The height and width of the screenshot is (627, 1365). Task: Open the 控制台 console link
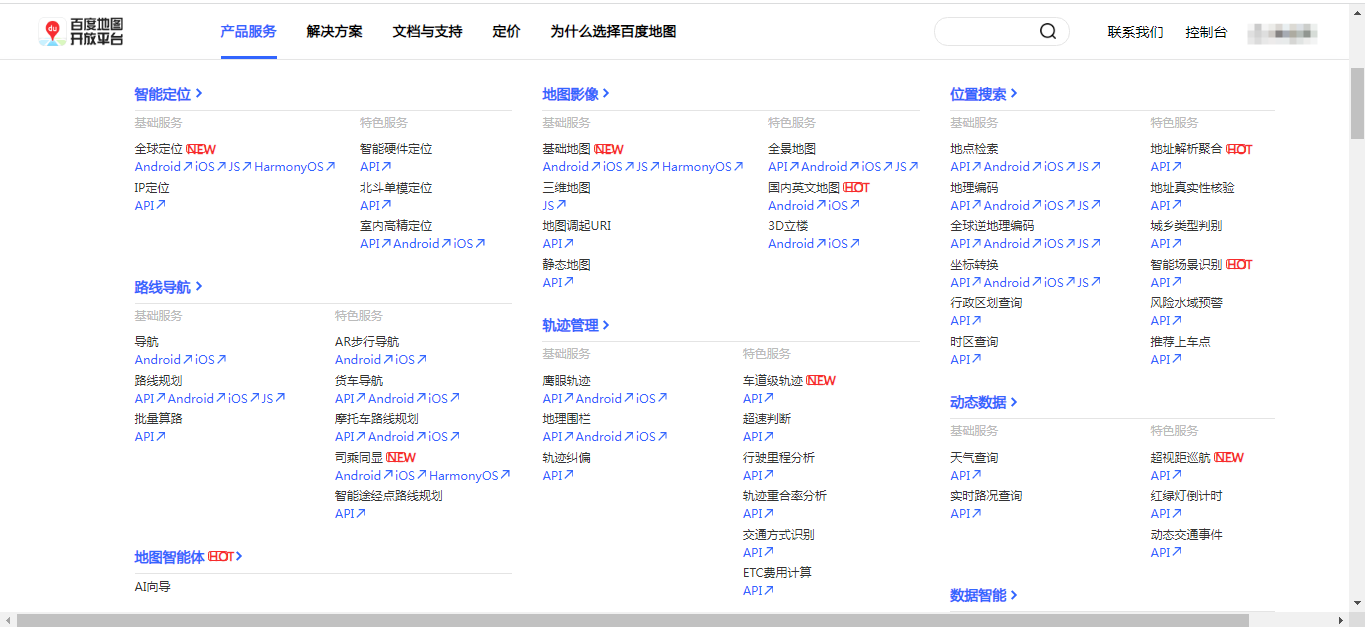(x=1206, y=32)
